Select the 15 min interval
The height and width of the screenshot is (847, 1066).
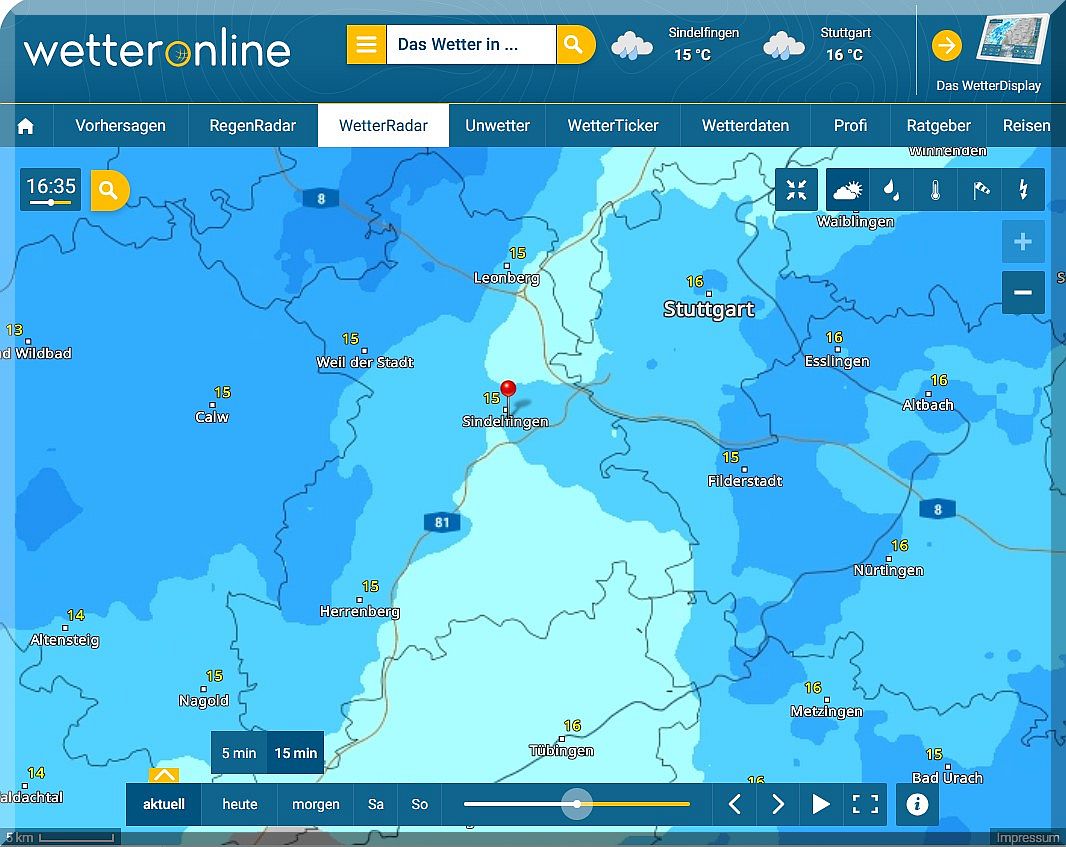296,753
